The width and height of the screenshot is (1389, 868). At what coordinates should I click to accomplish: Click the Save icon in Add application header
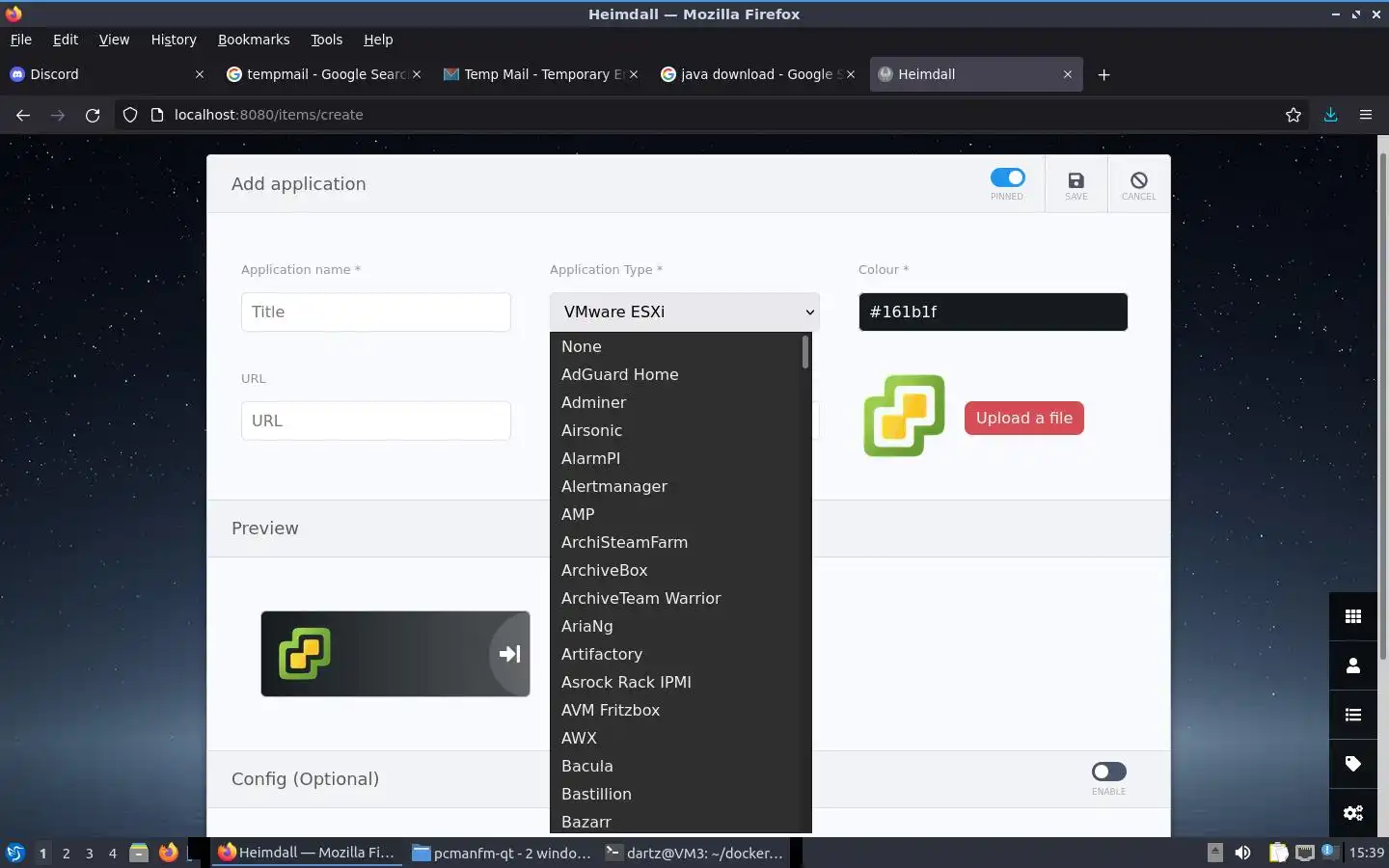(x=1076, y=180)
